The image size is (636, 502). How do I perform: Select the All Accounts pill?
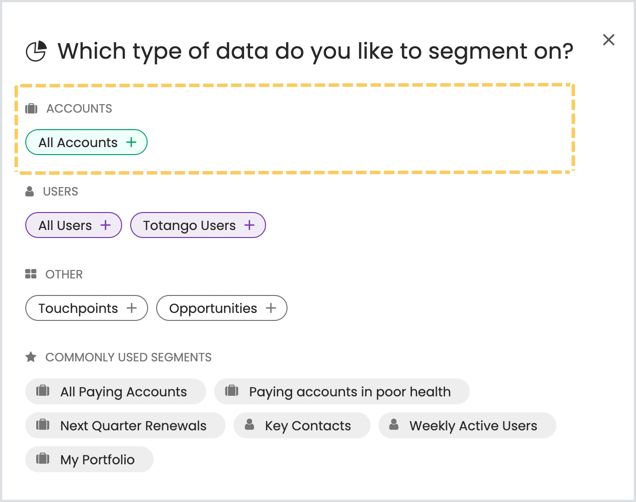coord(86,142)
